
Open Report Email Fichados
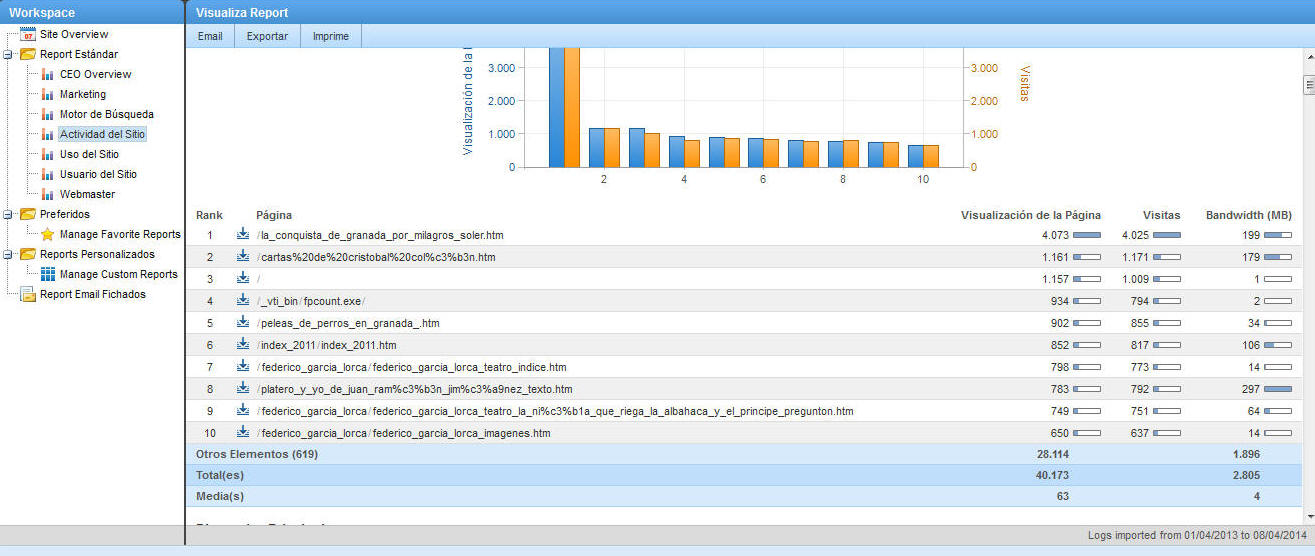[x=92, y=294]
